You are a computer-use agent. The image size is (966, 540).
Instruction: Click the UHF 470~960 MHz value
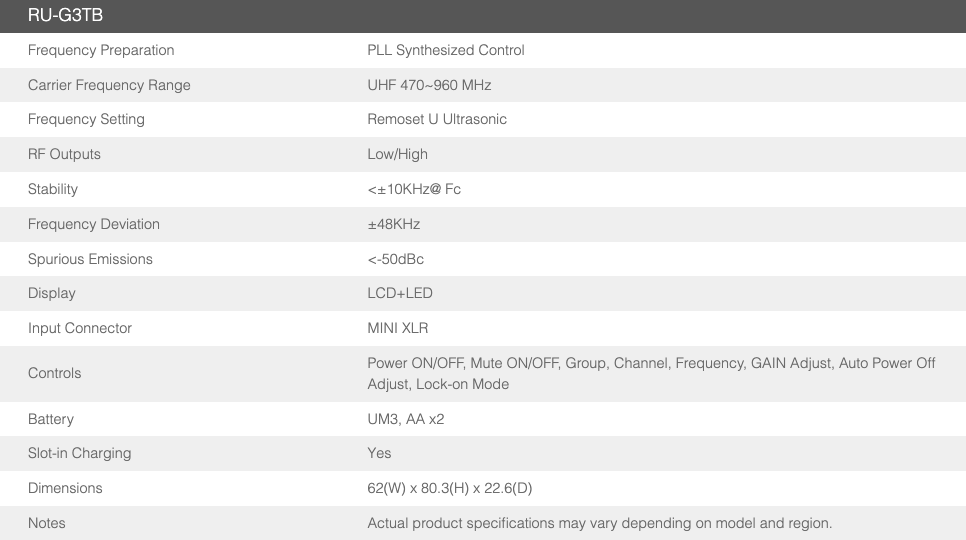pyautogui.click(x=429, y=85)
